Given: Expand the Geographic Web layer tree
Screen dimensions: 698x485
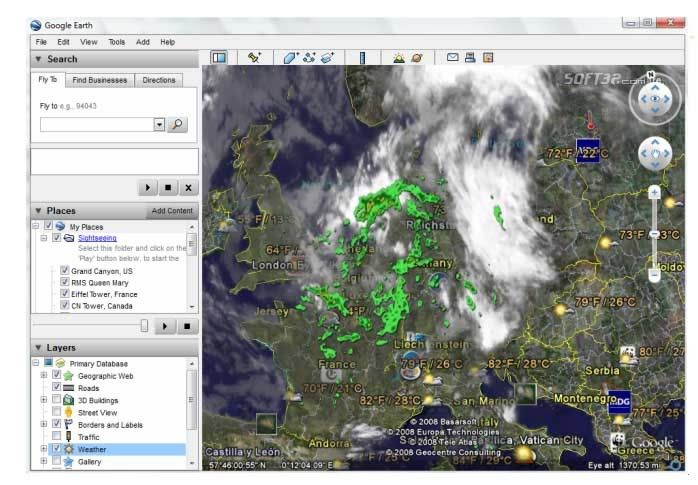Looking at the screenshot, I should 43,375.
